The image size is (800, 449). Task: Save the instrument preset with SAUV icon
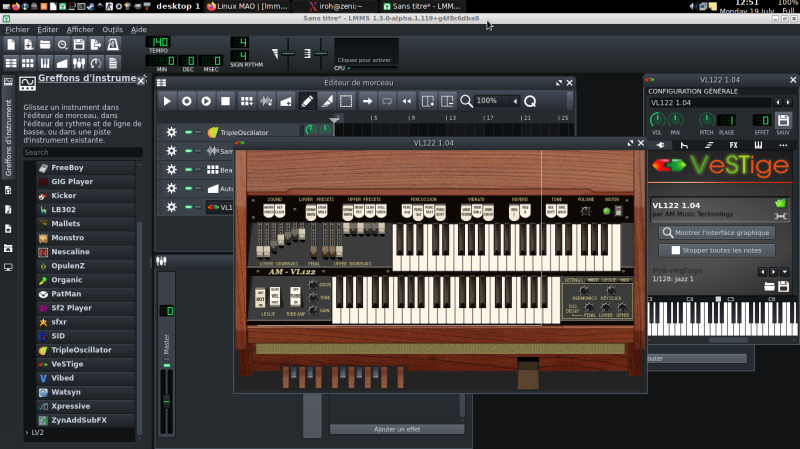783,121
